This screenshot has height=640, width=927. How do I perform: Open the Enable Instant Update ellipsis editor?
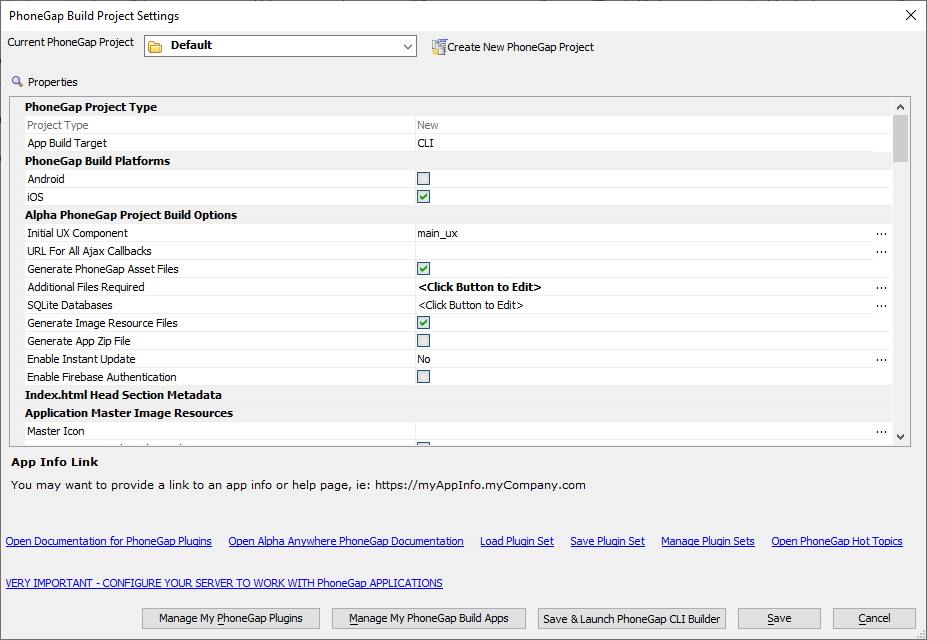point(881,359)
